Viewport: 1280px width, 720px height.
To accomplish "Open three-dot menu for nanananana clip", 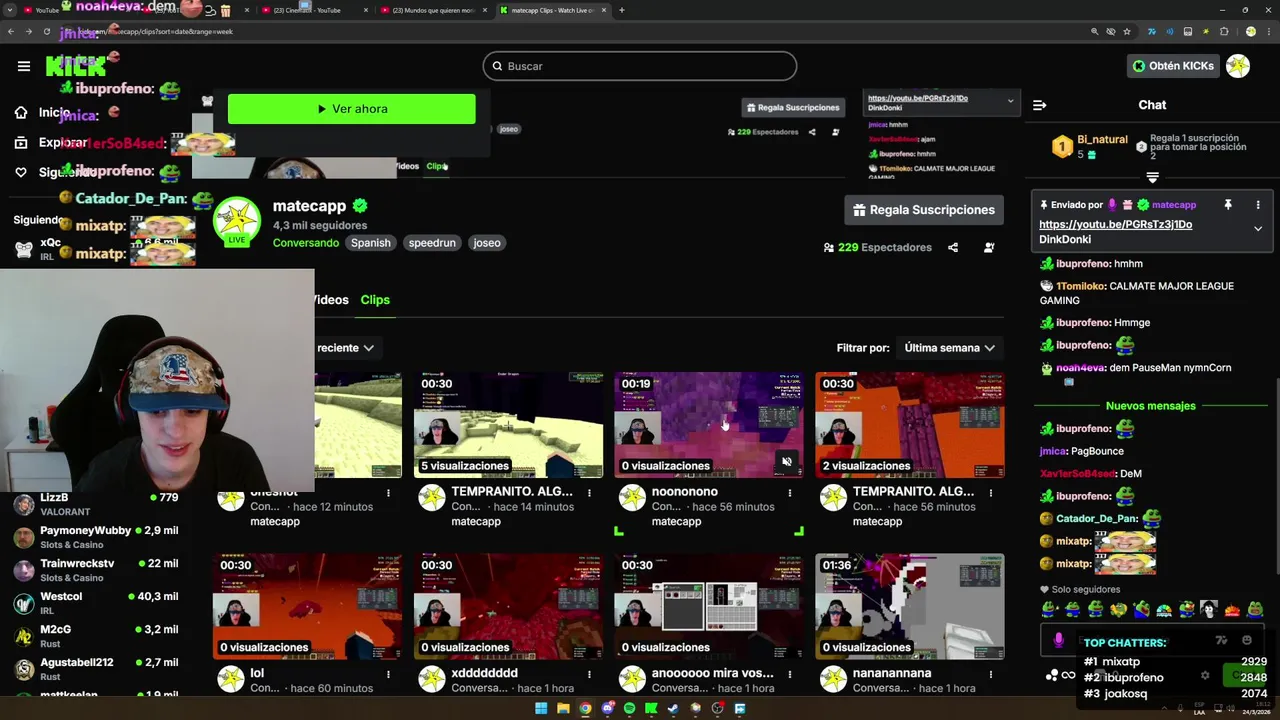I will pos(990,675).
